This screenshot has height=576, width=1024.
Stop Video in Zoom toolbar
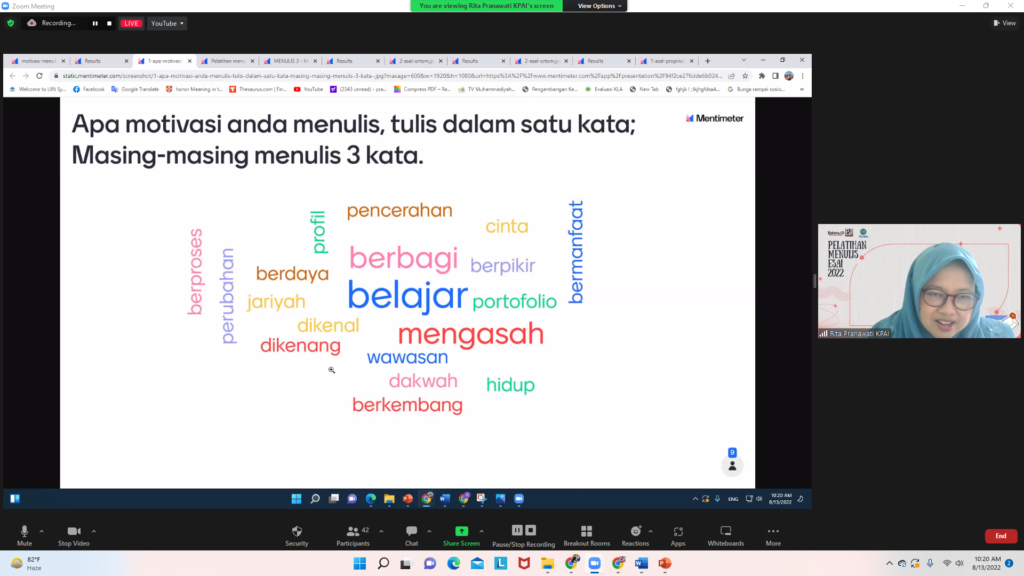[73, 536]
